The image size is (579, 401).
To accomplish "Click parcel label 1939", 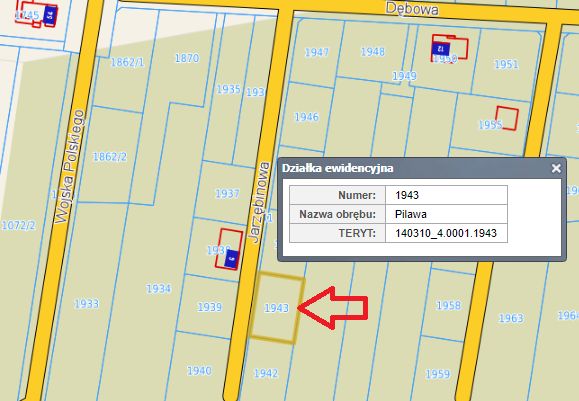I will pyautogui.click(x=210, y=307).
